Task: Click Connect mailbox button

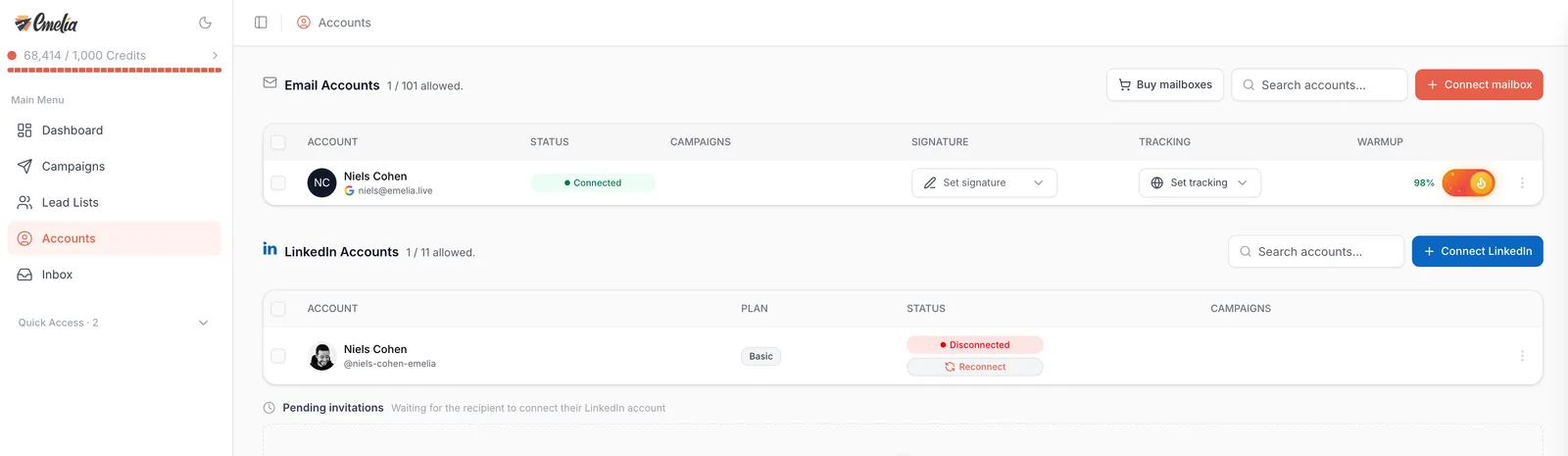Action: tap(1479, 85)
